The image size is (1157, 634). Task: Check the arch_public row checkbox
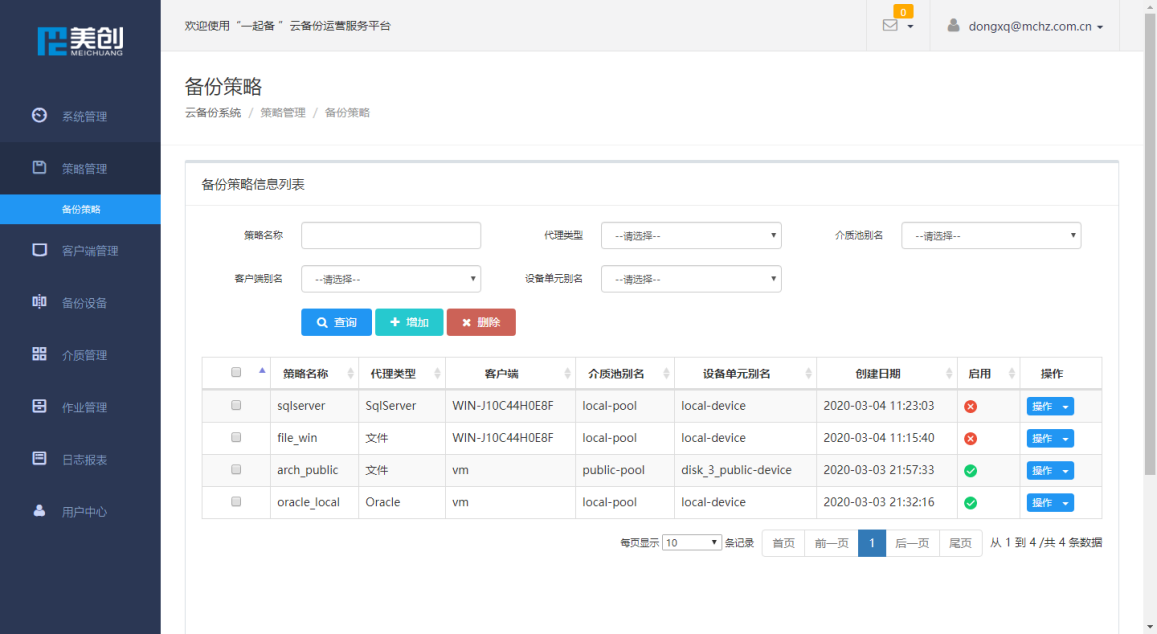[x=236, y=469]
